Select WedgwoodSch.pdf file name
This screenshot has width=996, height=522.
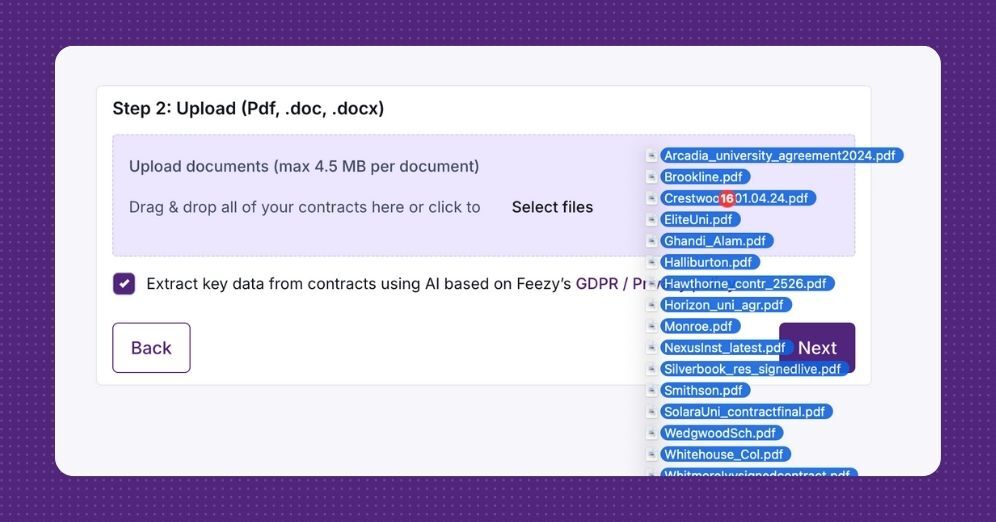point(722,433)
